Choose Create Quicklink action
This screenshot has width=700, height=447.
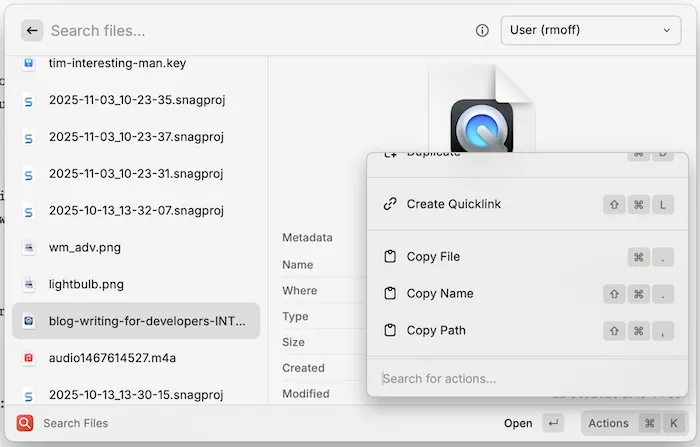pyautogui.click(x=453, y=204)
